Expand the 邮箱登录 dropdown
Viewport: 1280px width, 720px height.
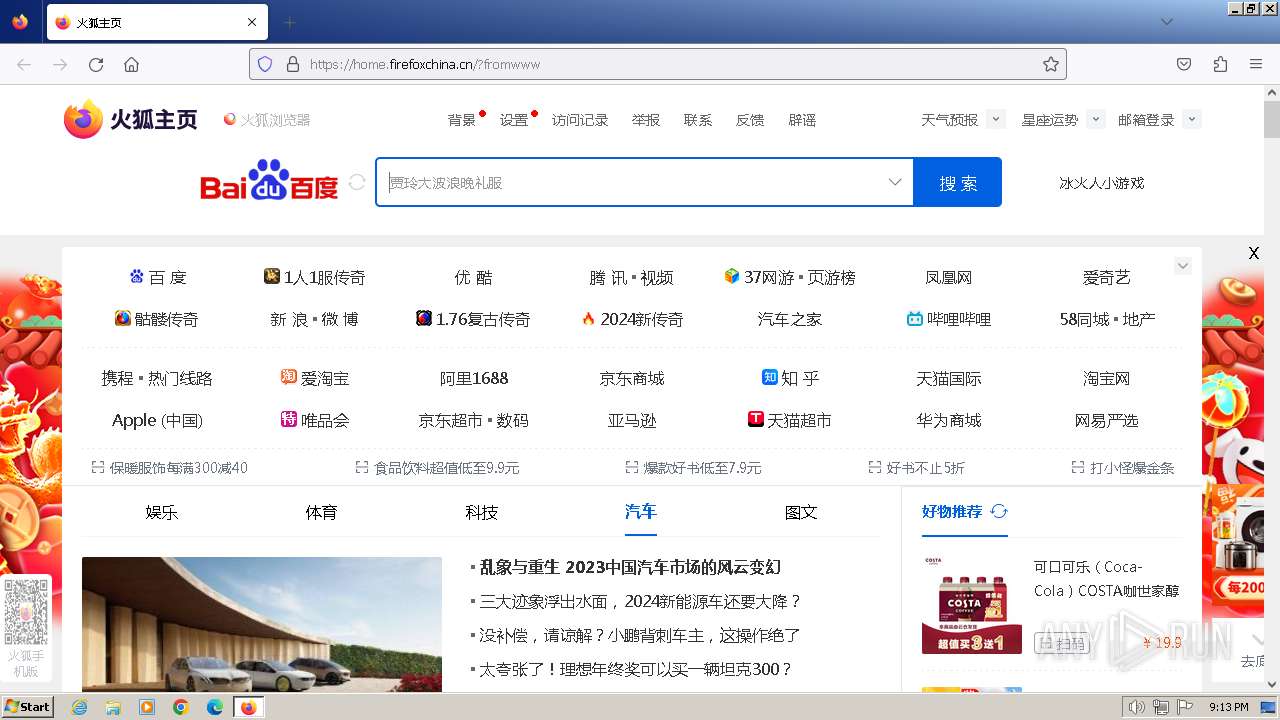[x=1191, y=119]
